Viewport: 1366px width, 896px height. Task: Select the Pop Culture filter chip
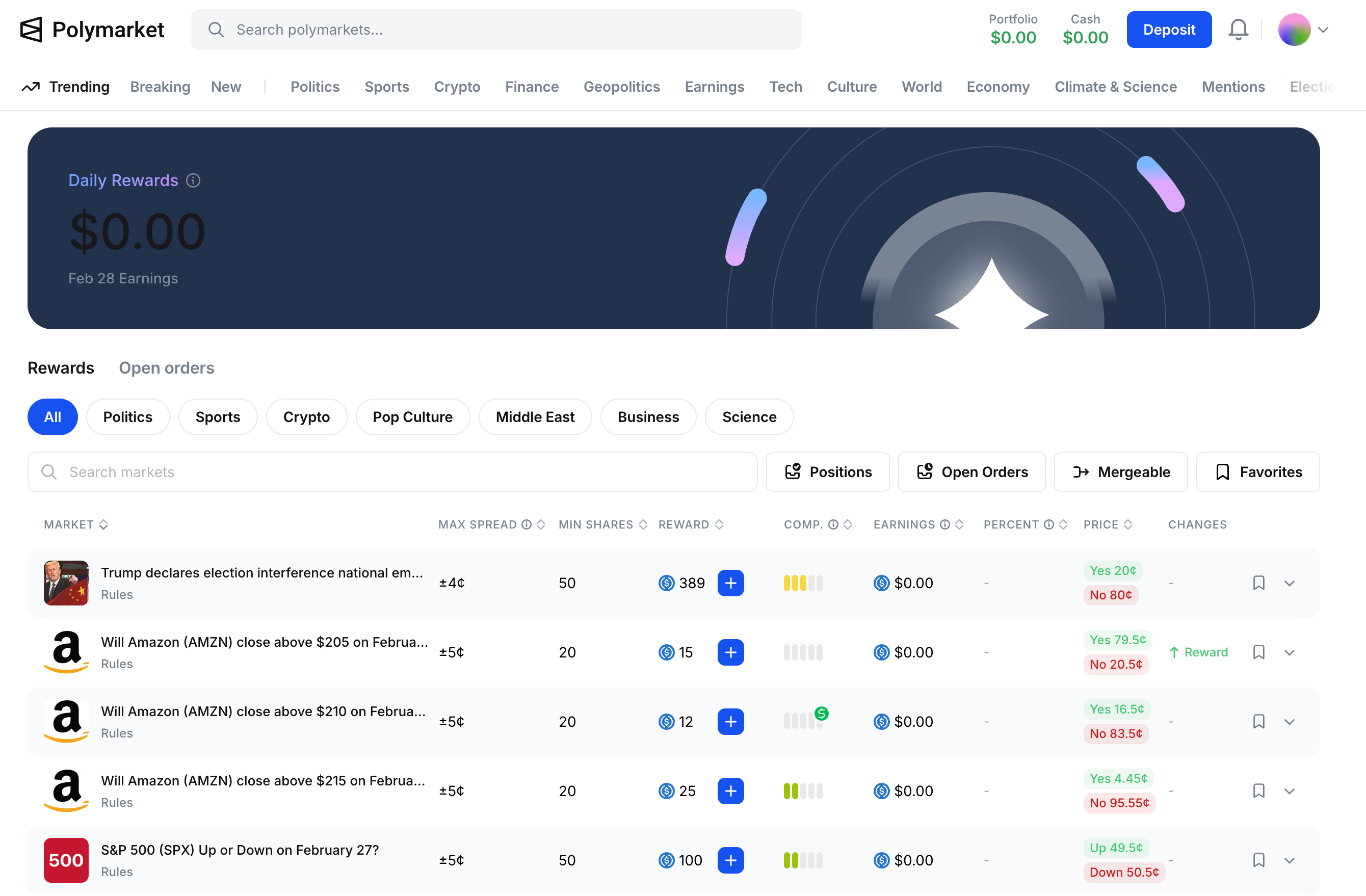tap(412, 417)
